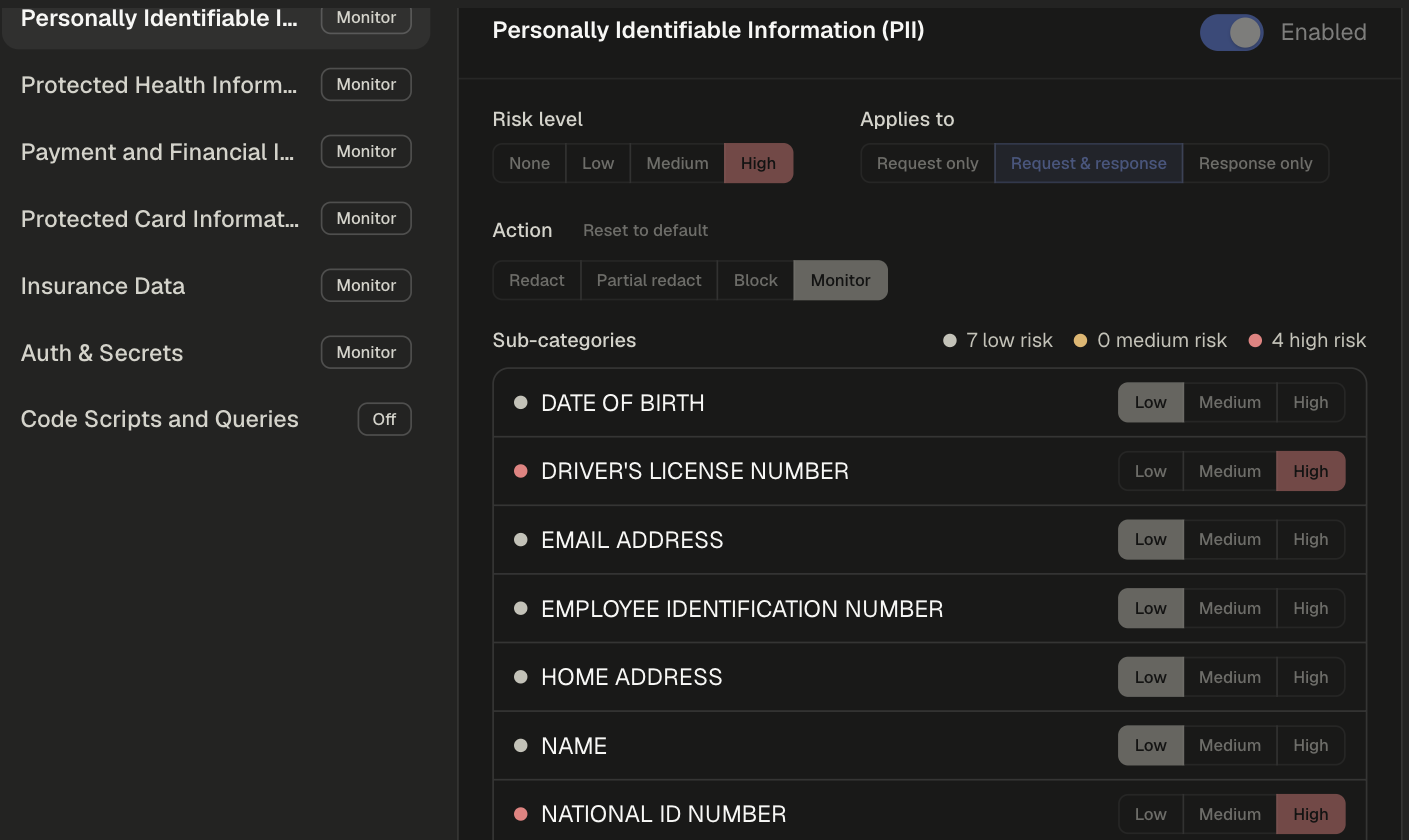The height and width of the screenshot is (840, 1409).
Task: Click Reset to default link
Action: pos(645,230)
